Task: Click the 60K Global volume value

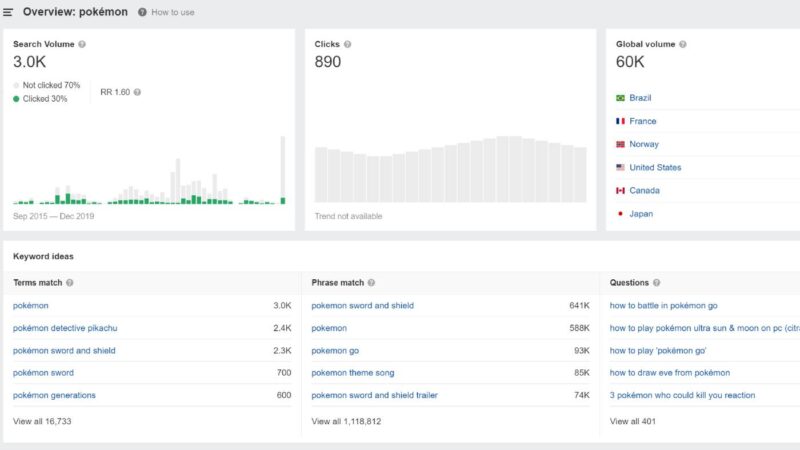Action: 630,62
